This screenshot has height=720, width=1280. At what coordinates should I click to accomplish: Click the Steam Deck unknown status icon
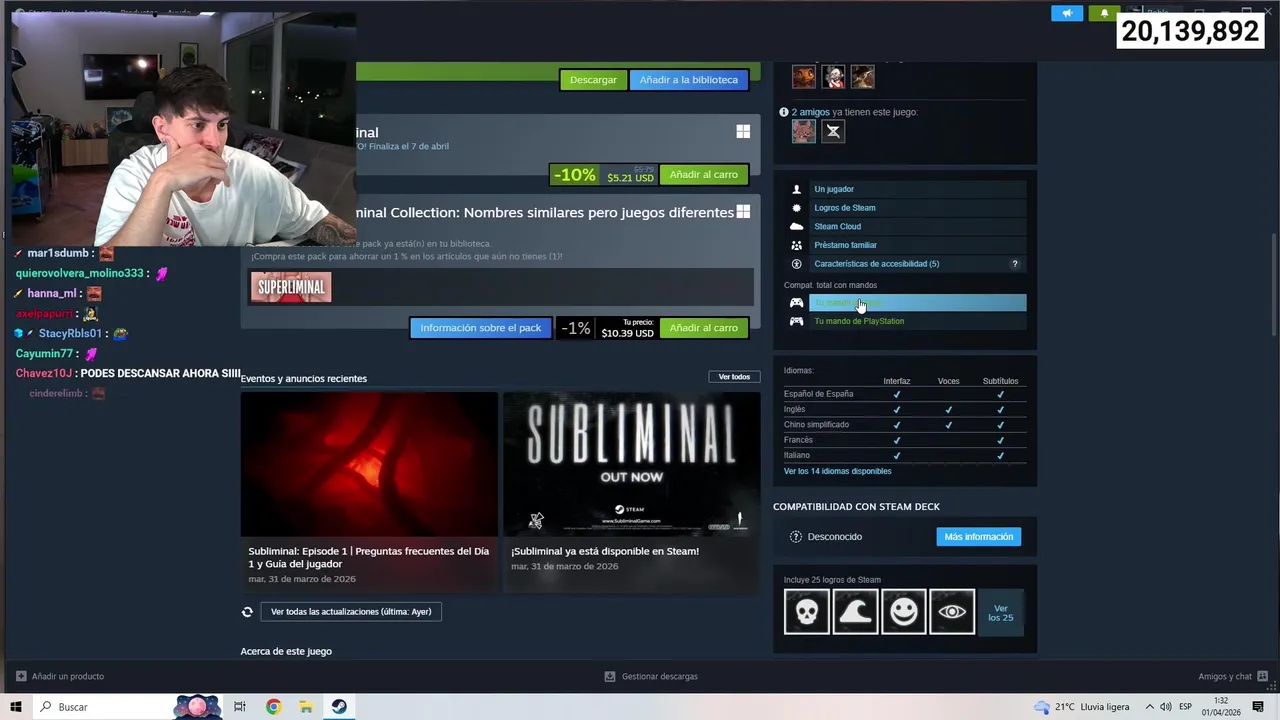point(796,537)
